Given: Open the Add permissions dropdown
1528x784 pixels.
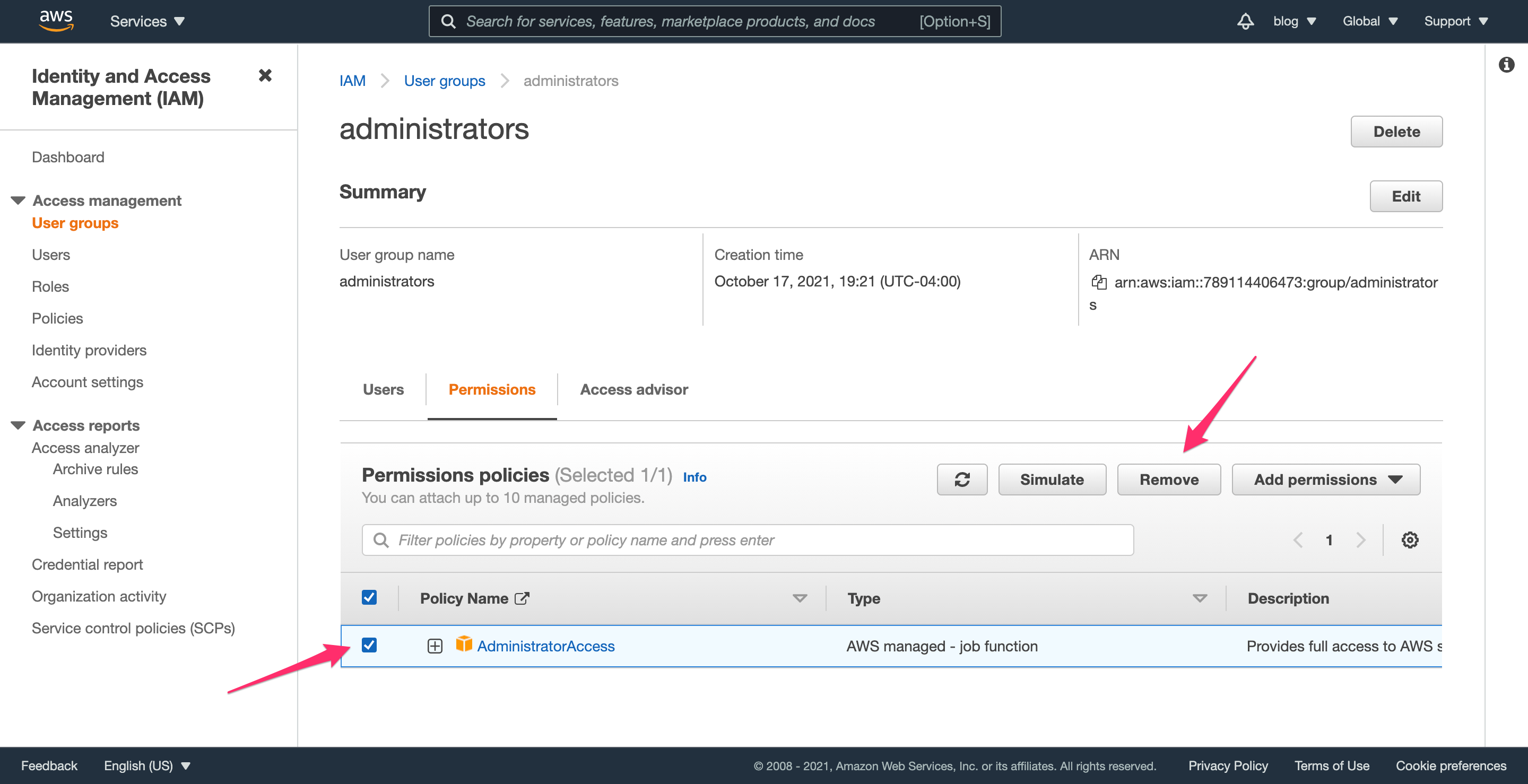Looking at the screenshot, I should point(1326,479).
